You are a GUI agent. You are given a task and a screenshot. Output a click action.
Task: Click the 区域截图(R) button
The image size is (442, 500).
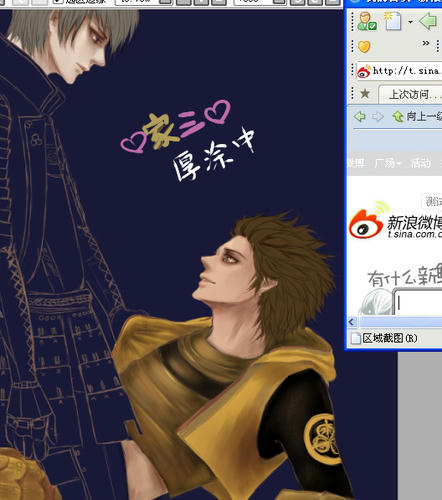click(x=384, y=338)
